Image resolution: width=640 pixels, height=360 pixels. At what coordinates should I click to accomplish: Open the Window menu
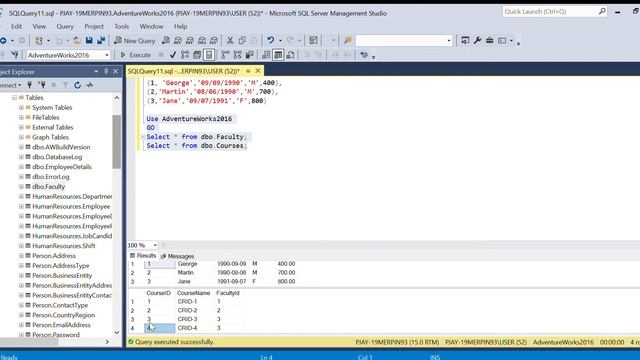[151, 26]
